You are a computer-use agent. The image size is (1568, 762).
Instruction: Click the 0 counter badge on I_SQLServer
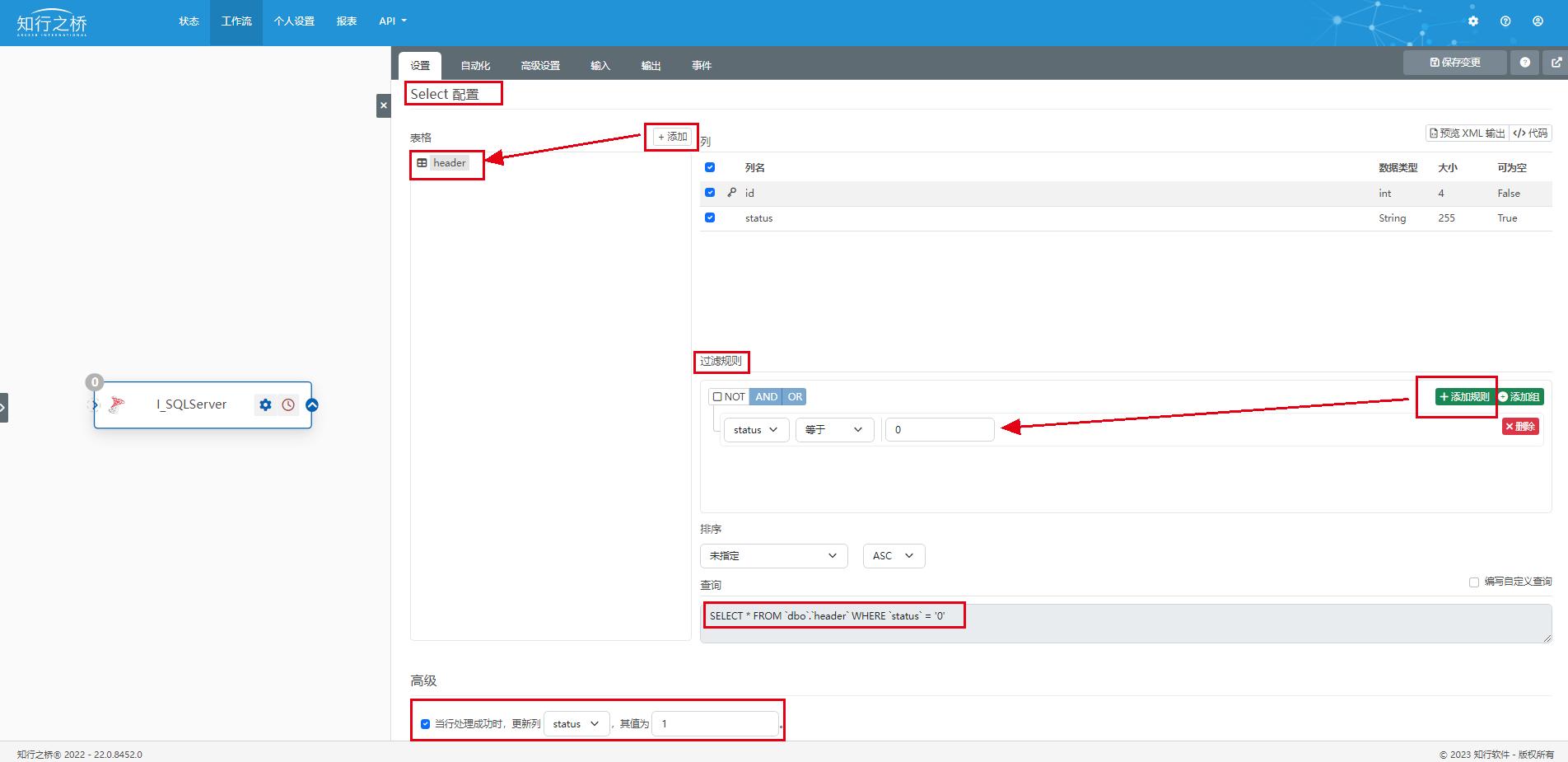pos(95,382)
